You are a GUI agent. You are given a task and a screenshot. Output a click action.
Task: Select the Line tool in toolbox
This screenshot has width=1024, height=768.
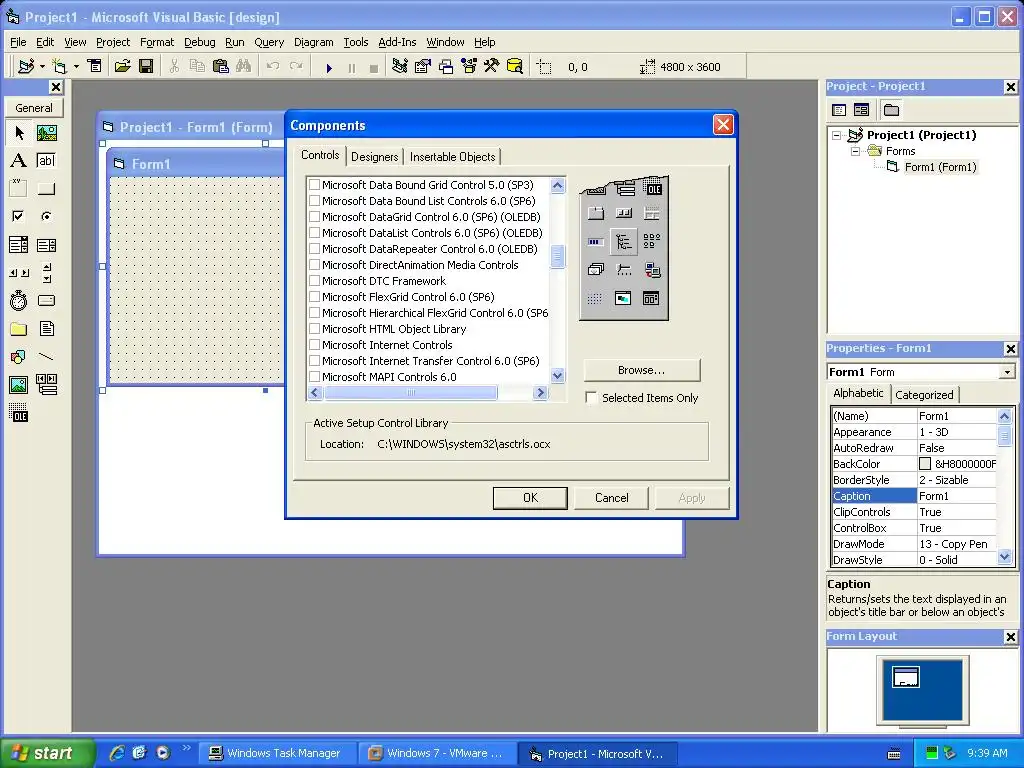point(46,357)
